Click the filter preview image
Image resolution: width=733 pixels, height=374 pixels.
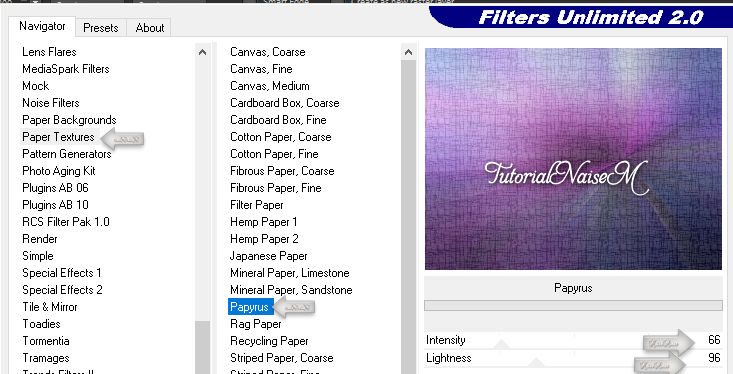click(x=573, y=159)
